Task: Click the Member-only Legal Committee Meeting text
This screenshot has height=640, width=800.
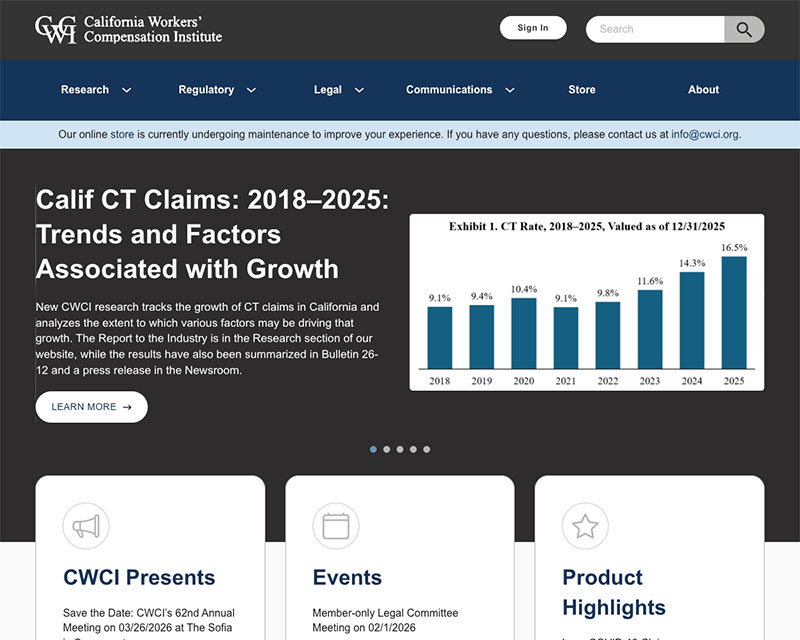Action: coord(385,620)
